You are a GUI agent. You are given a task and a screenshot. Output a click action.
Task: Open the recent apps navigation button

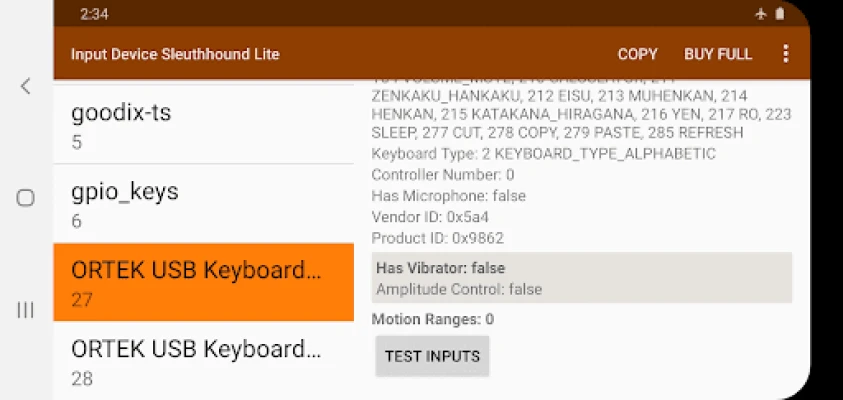pos(26,310)
